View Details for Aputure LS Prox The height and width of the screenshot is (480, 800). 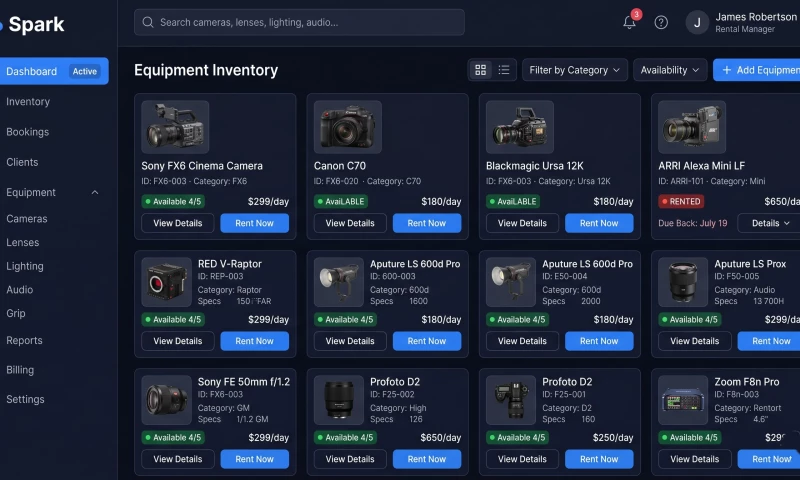(694, 341)
